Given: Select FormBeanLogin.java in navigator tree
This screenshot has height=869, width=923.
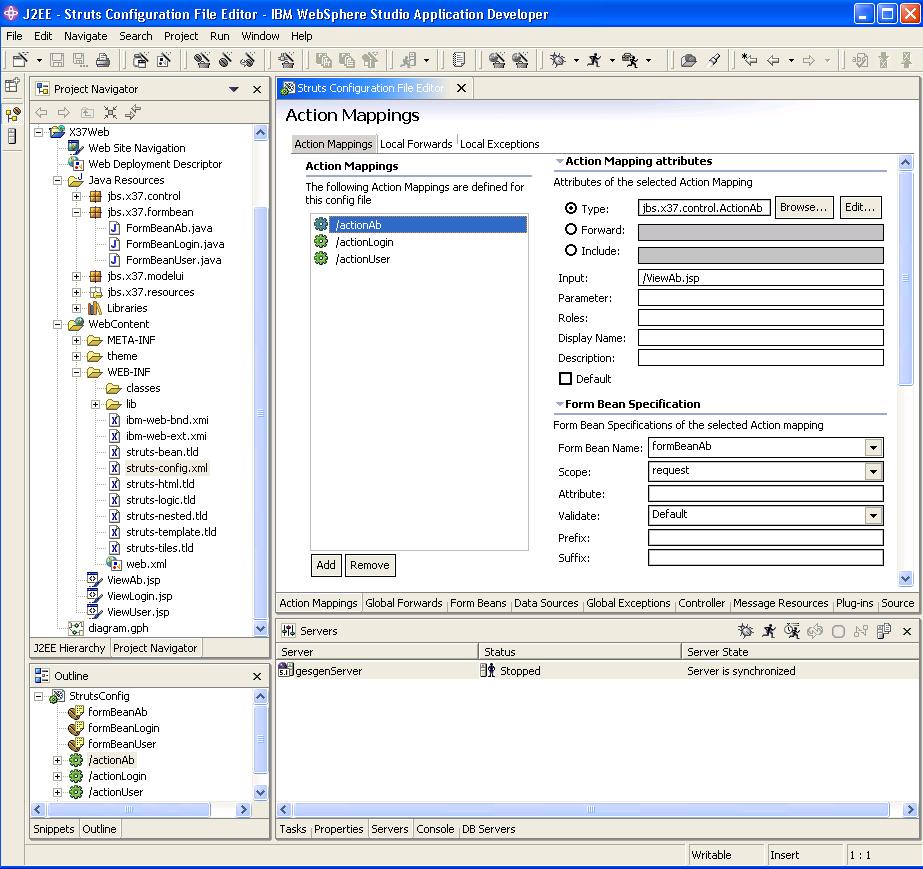Looking at the screenshot, I should 175,244.
